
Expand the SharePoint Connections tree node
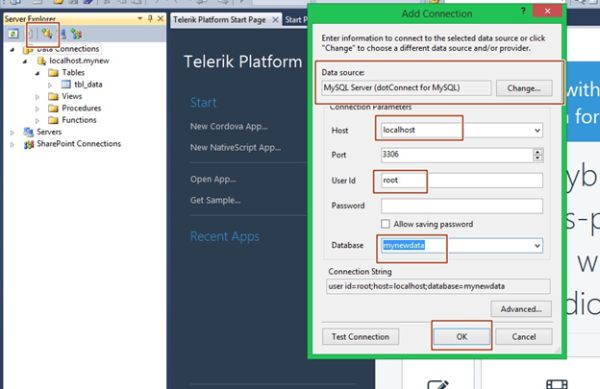(x=12, y=145)
